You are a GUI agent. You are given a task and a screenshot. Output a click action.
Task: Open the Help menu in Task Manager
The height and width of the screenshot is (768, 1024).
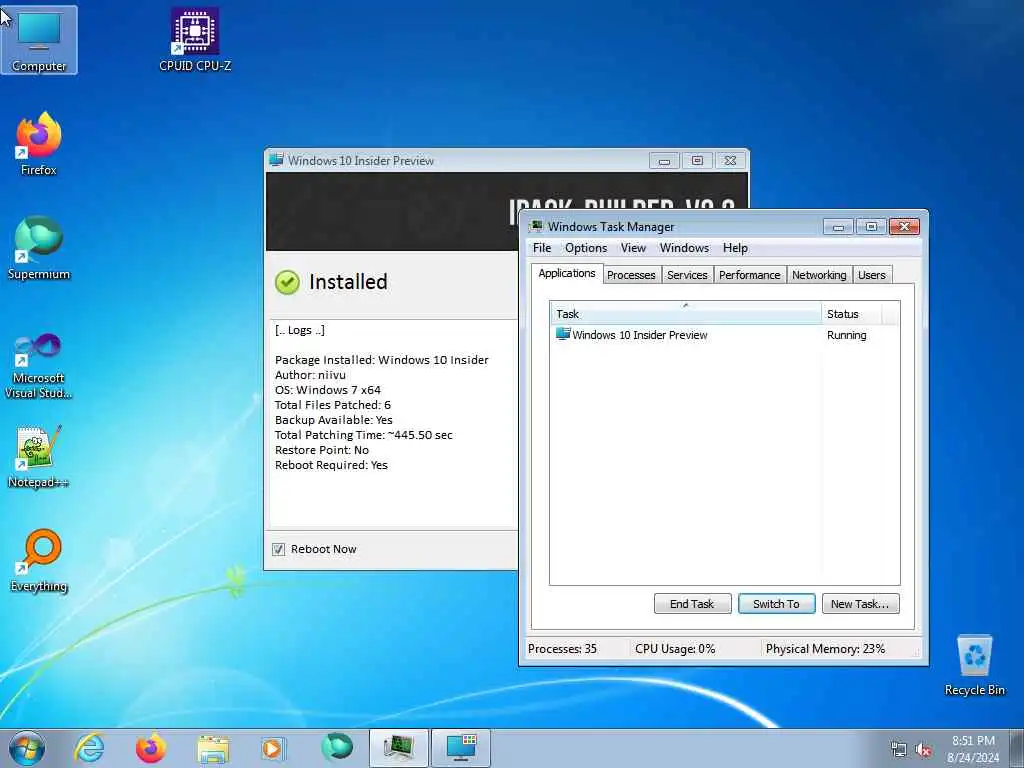coord(735,248)
